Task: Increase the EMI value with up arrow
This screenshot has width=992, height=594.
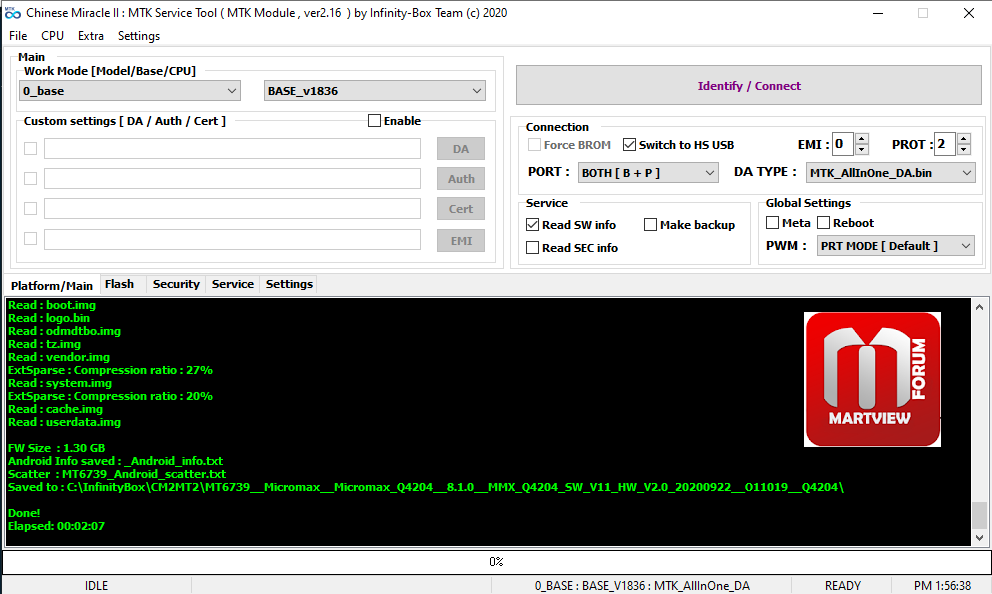Action: [862, 139]
